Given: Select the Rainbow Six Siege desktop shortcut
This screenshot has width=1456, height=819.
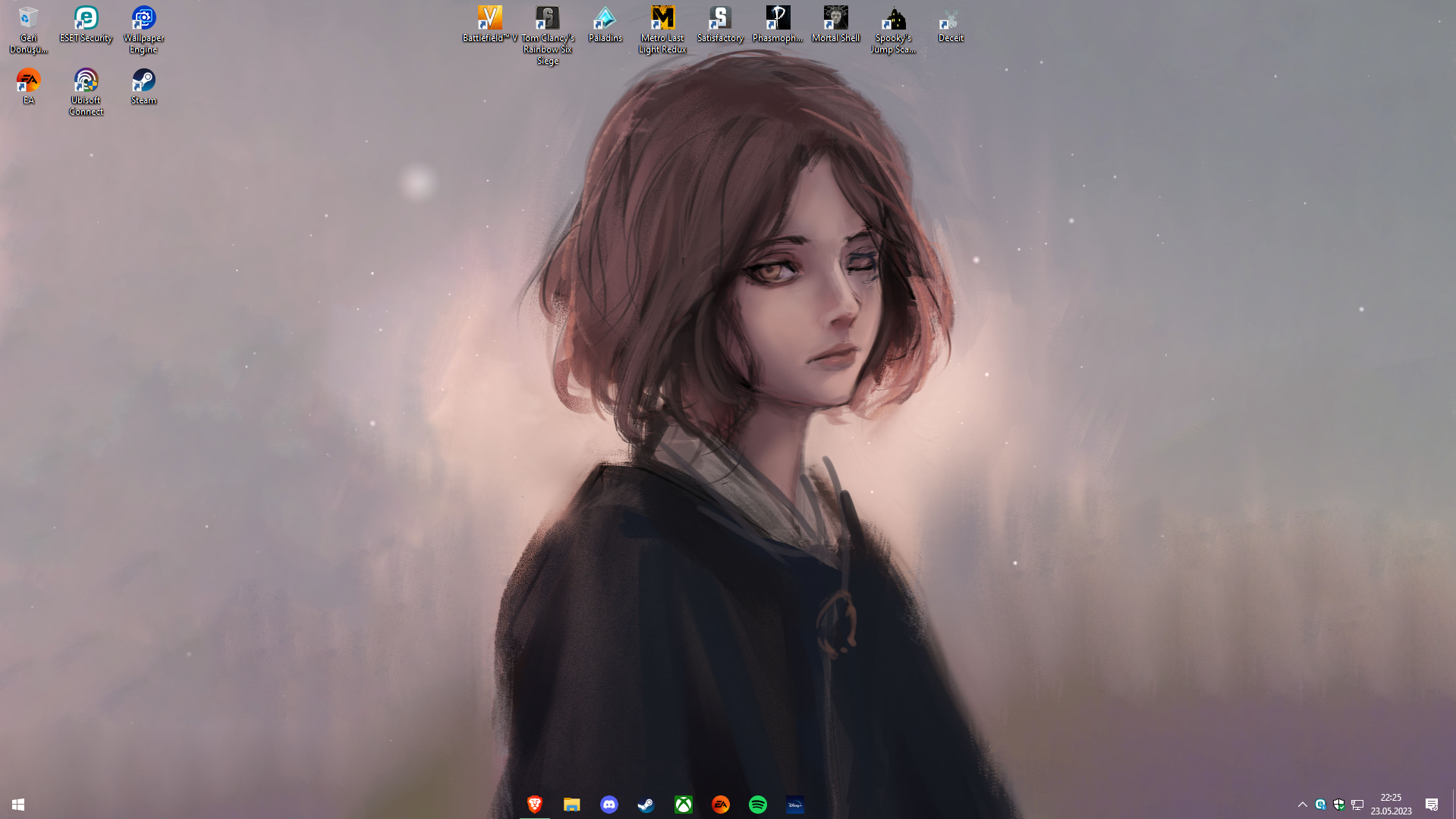Looking at the screenshot, I should click(x=547, y=36).
